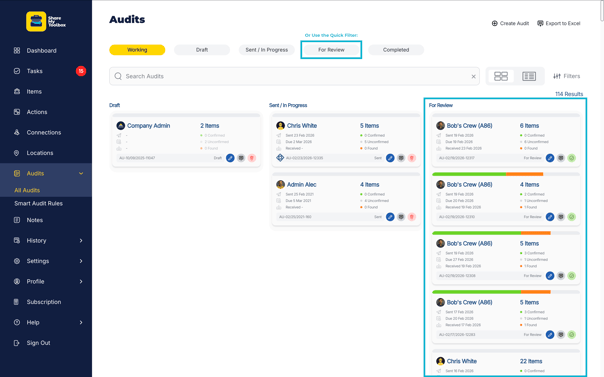Click the Sign Out icon
Viewport: 604px width, 377px height.
[17, 343]
